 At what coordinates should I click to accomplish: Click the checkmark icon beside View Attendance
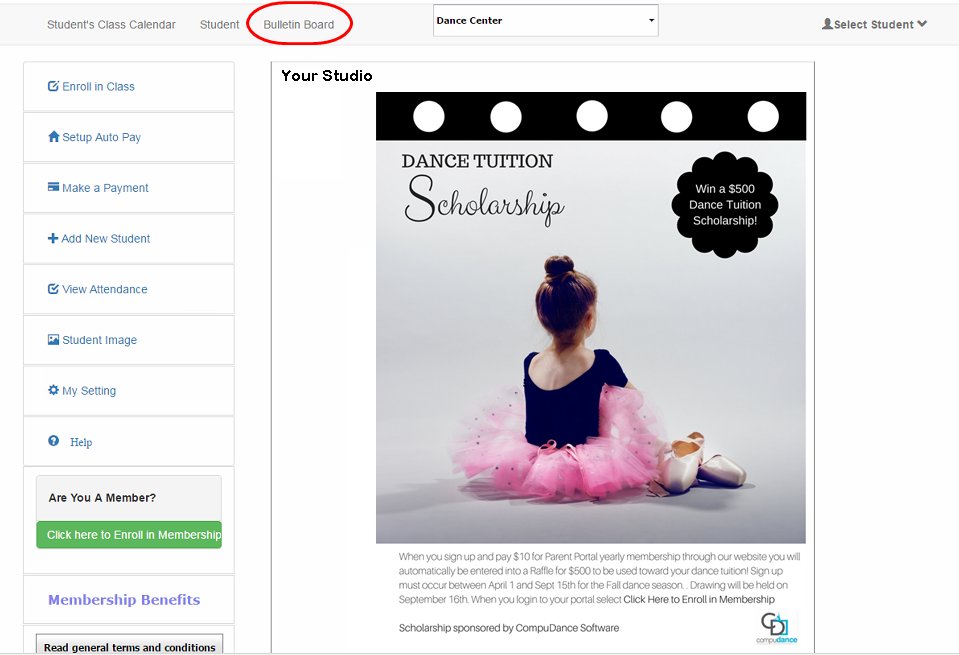[x=53, y=289]
